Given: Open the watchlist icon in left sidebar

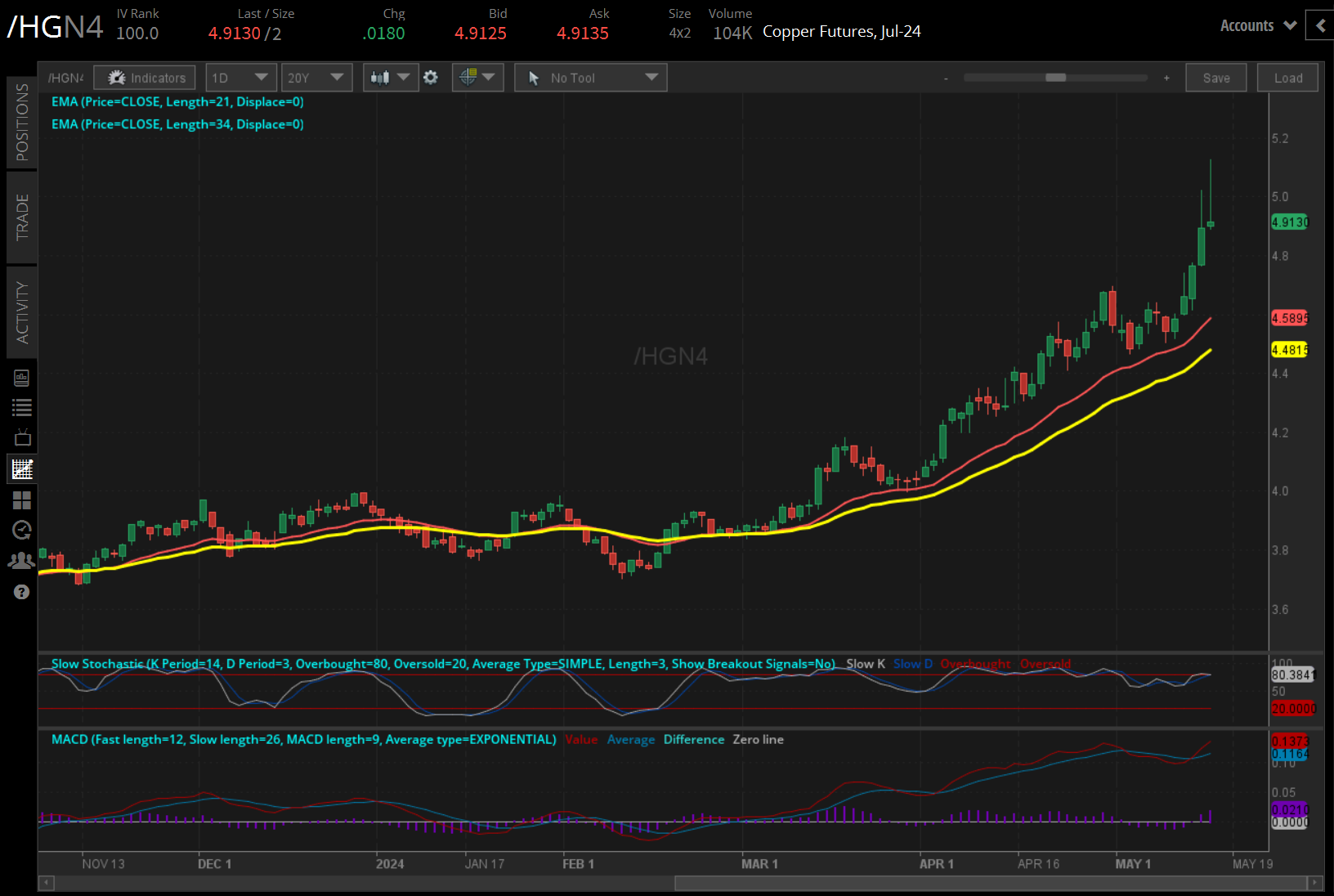Looking at the screenshot, I should coord(22,407).
